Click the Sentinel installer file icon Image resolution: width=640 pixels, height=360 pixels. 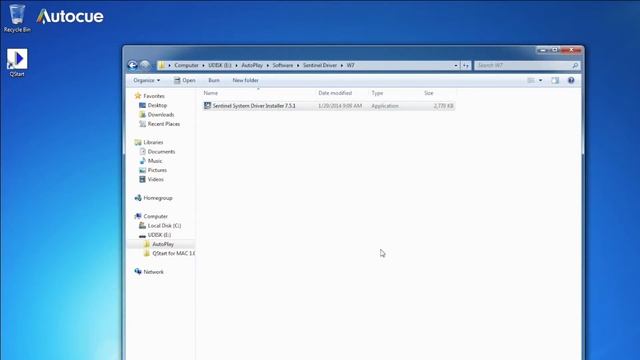tap(207, 106)
